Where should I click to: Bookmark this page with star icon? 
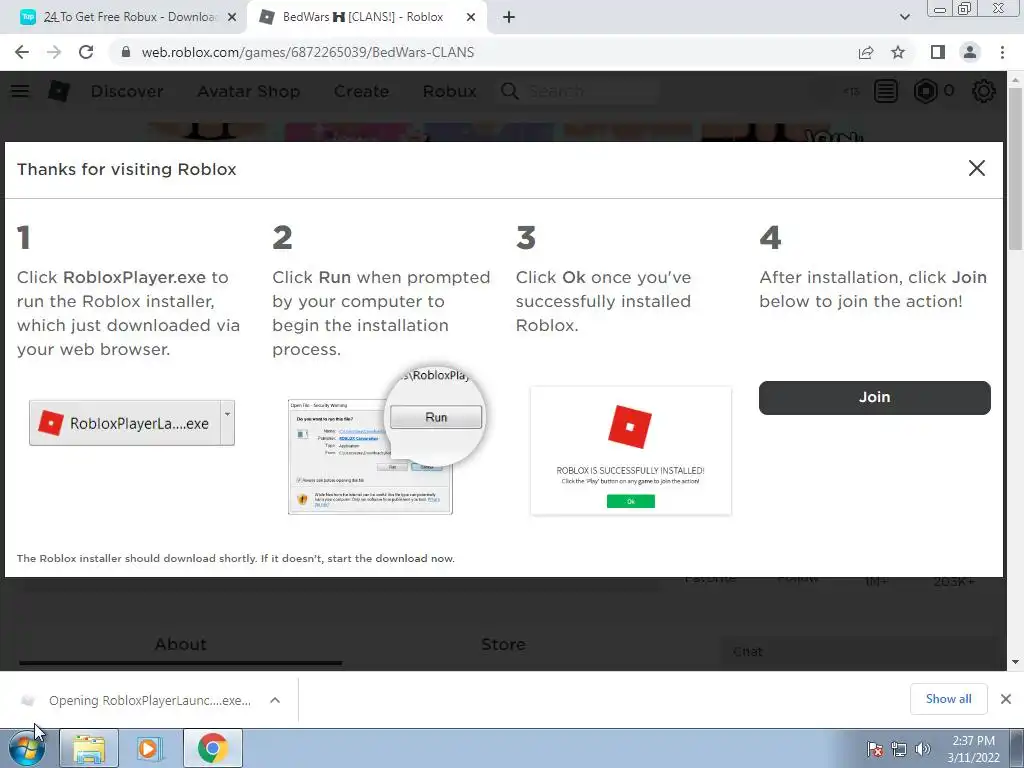click(898, 52)
